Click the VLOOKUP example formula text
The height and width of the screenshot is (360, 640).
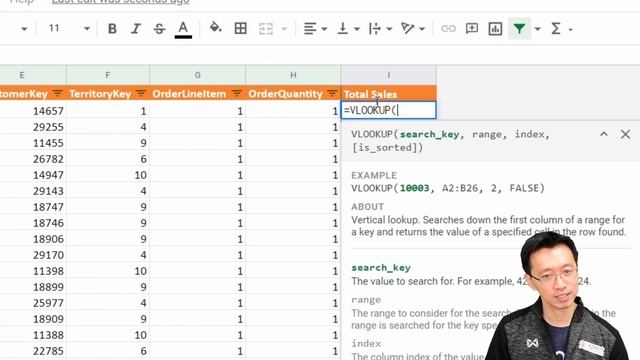click(448, 188)
